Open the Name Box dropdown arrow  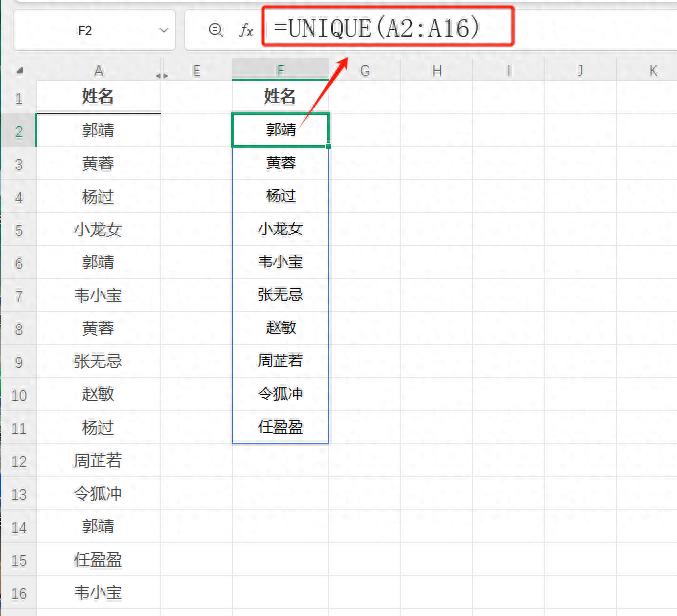(164, 31)
